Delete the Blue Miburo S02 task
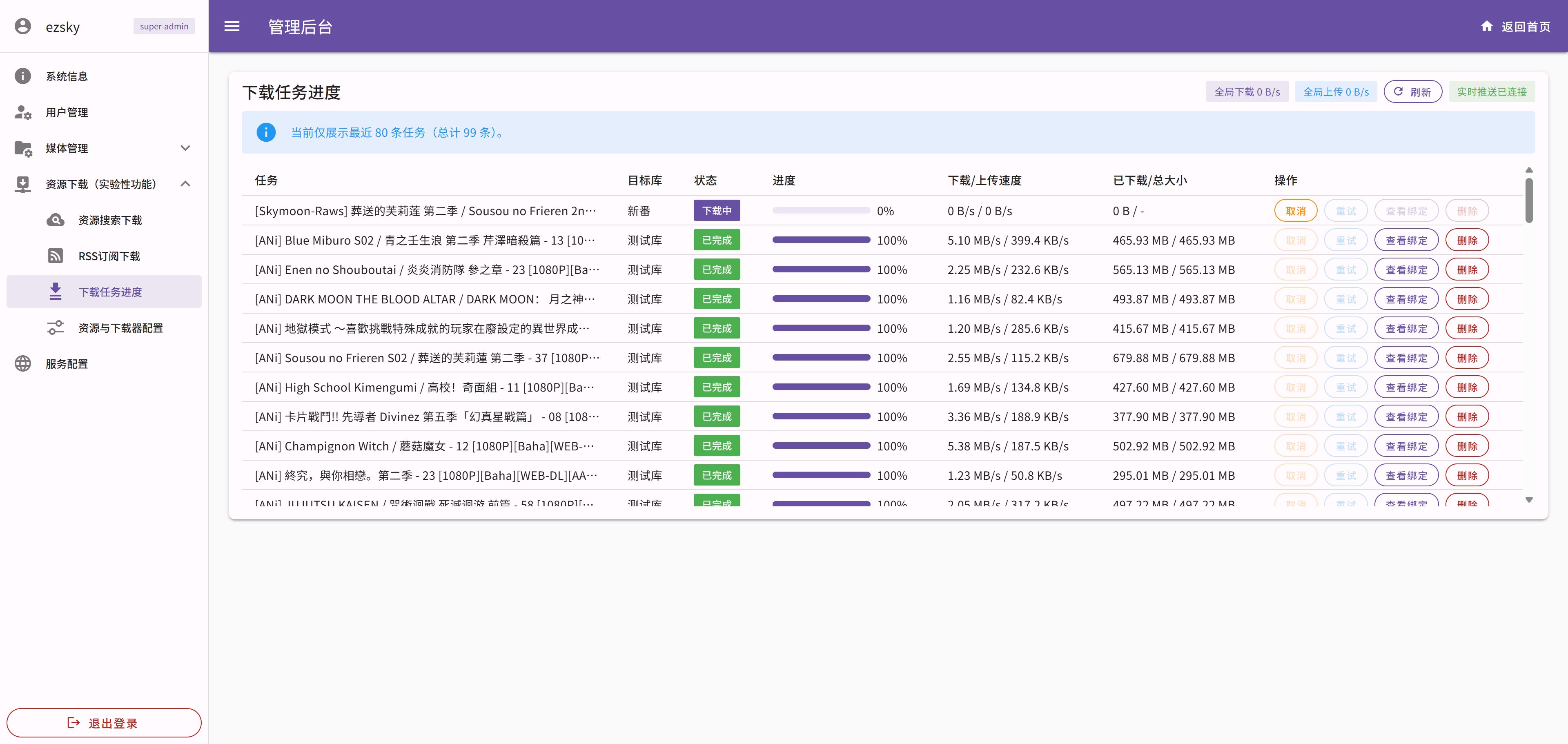1568x744 pixels. point(1467,240)
